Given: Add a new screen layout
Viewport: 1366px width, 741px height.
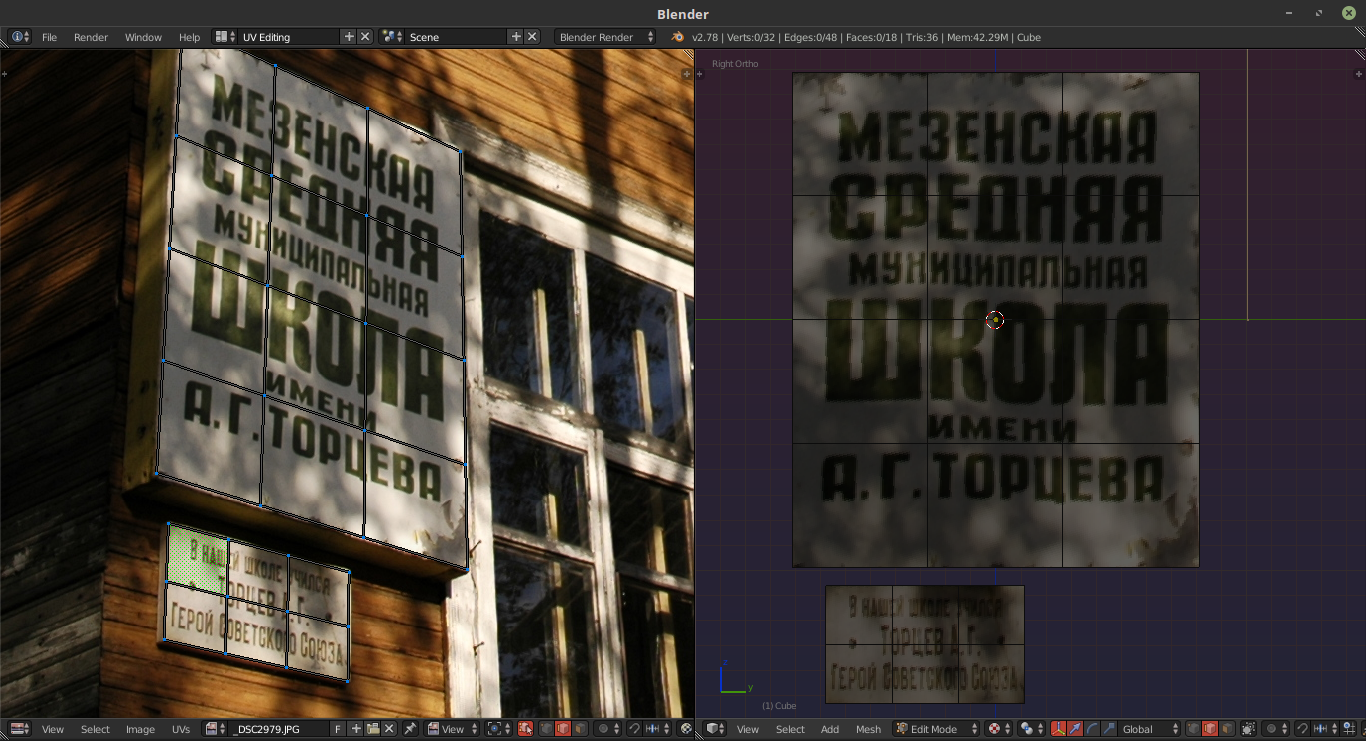Looking at the screenshot, I should pyautogui.click(x=349, y=37).
